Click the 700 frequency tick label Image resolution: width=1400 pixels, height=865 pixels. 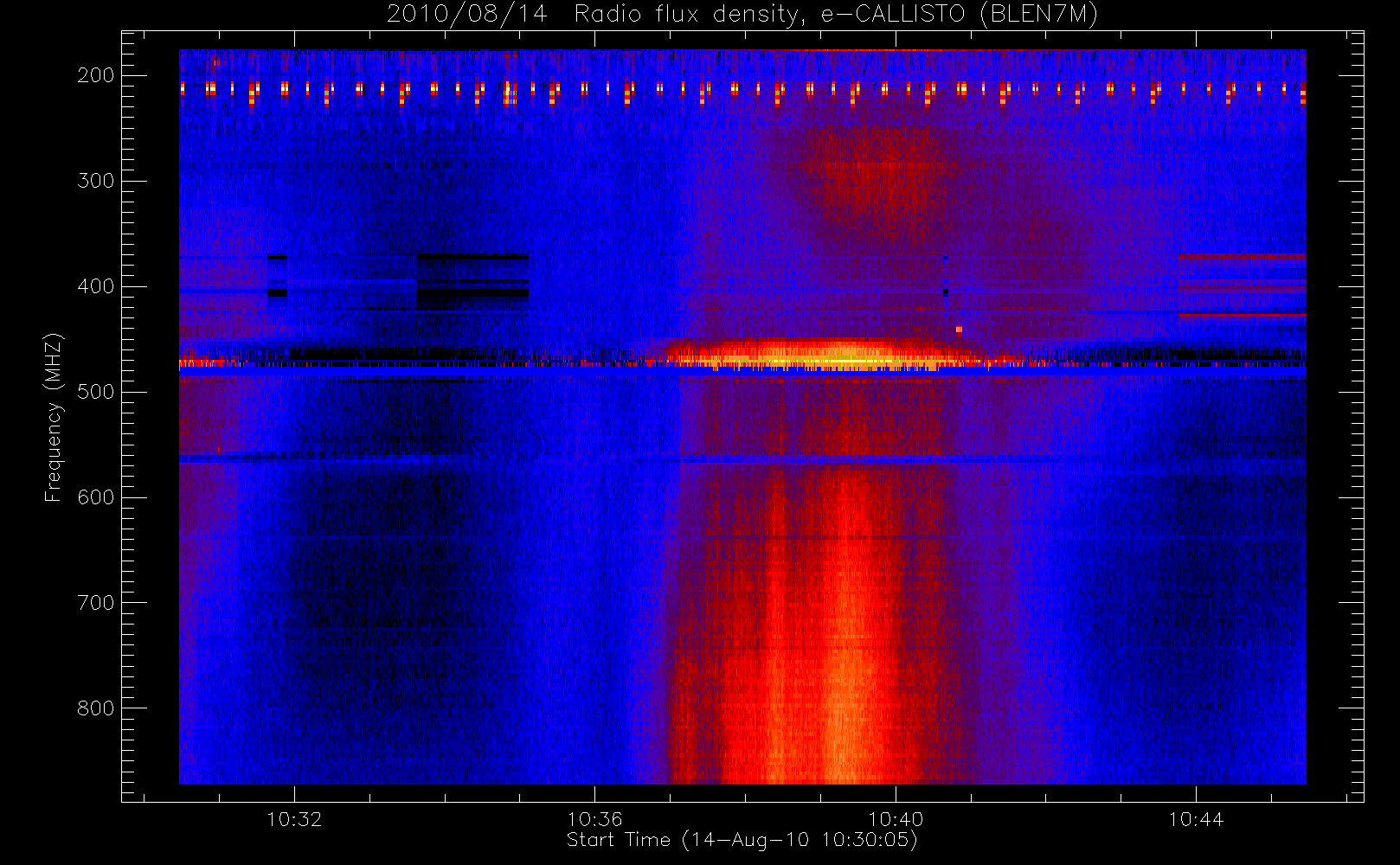(96, 603)
